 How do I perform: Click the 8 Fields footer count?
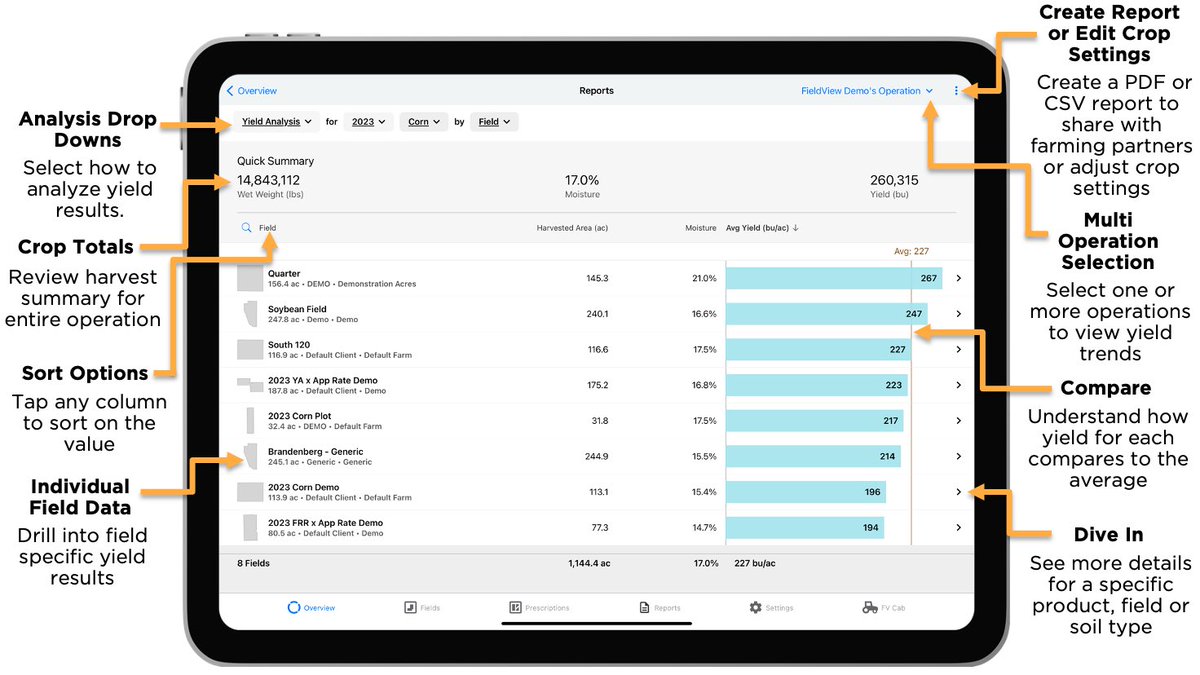pos(253,564)
